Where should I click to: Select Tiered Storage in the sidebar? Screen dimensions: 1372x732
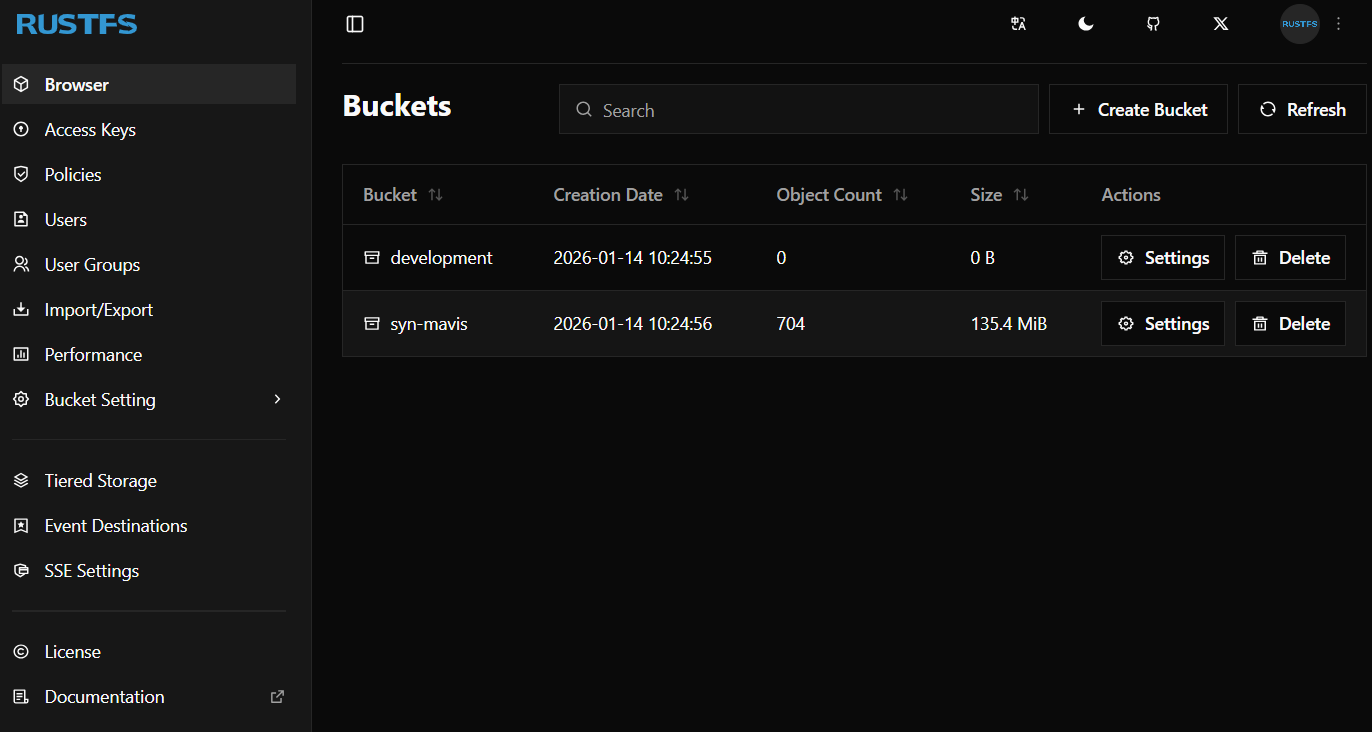point(100,480)
